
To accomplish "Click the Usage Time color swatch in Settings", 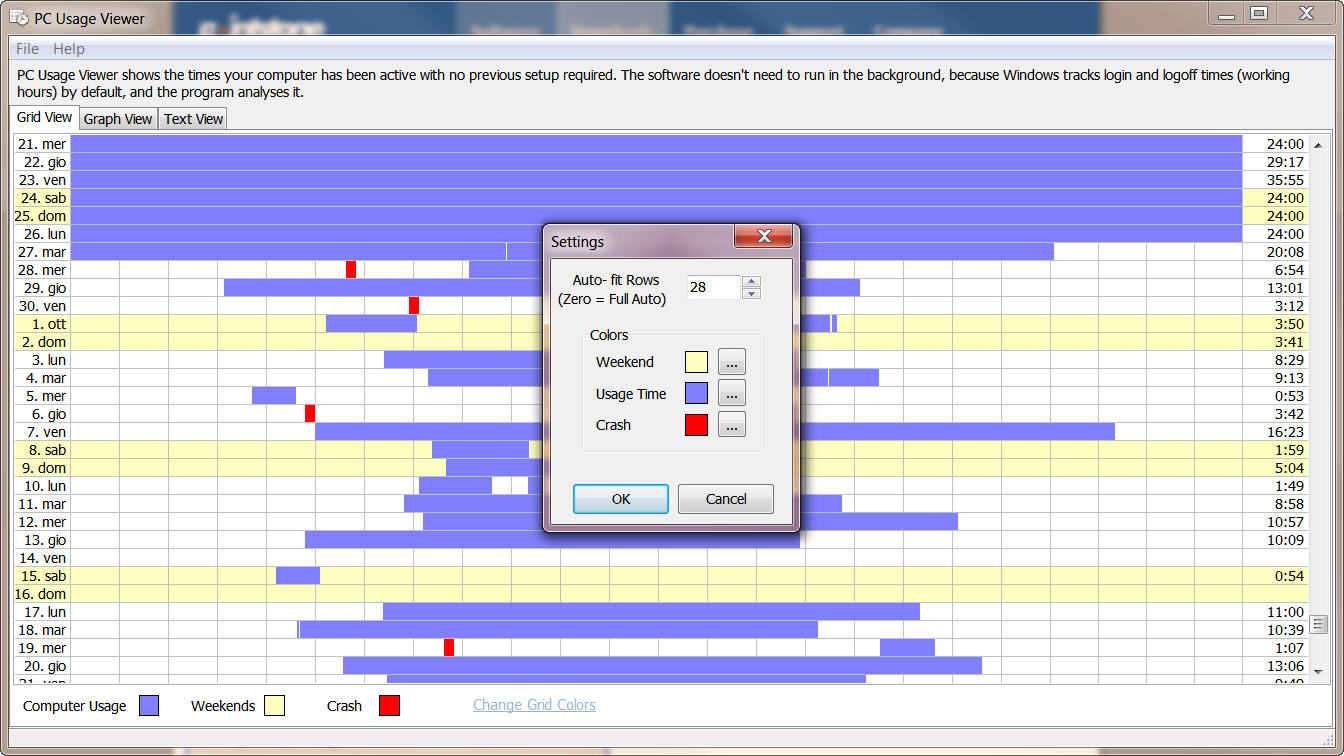I will (x=696, y=393).
